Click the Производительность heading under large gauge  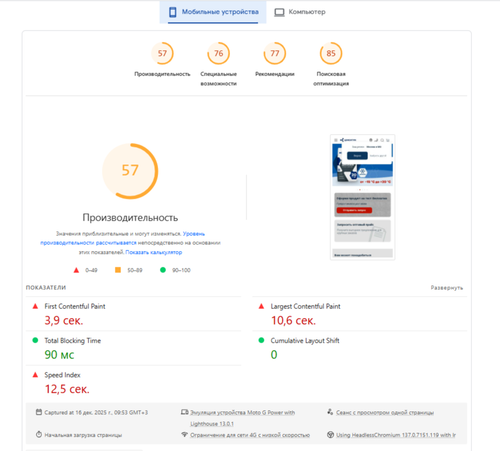(x=130, y=218)
